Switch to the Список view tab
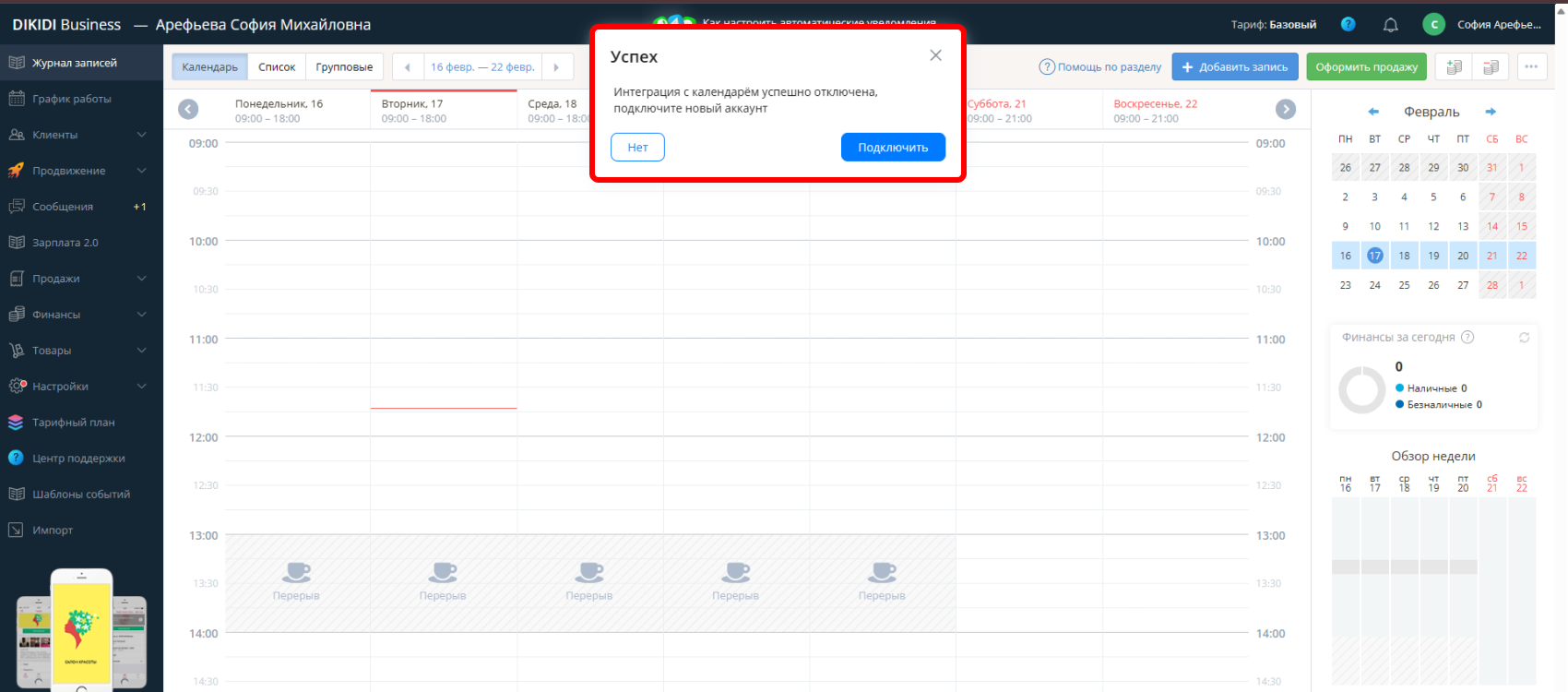 tap(277, 66)
